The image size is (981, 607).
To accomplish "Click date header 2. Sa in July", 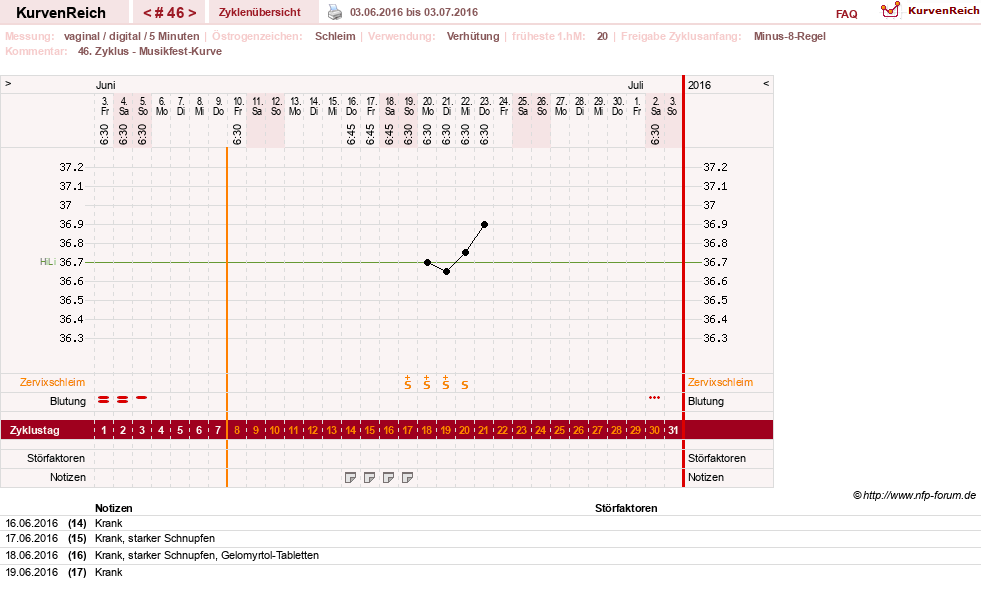I will (655, 106).
